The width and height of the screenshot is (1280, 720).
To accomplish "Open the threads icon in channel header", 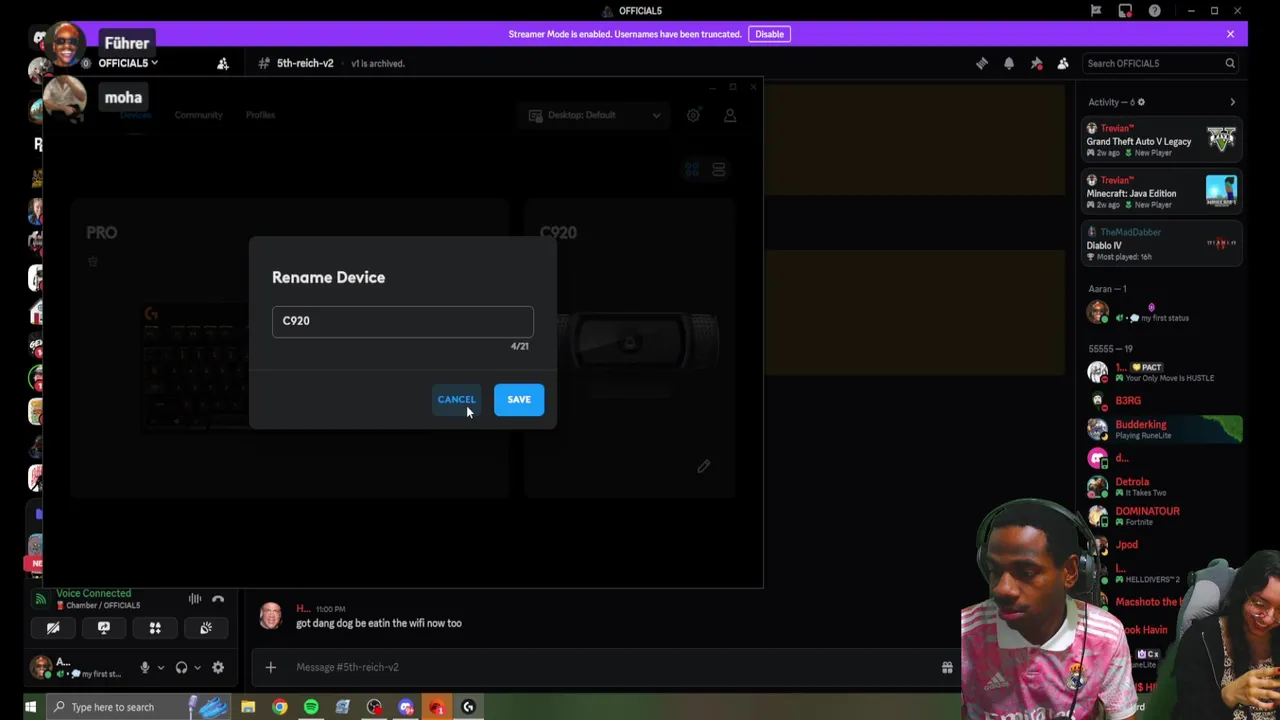I will pyautogui.click(x=982, y=63).
